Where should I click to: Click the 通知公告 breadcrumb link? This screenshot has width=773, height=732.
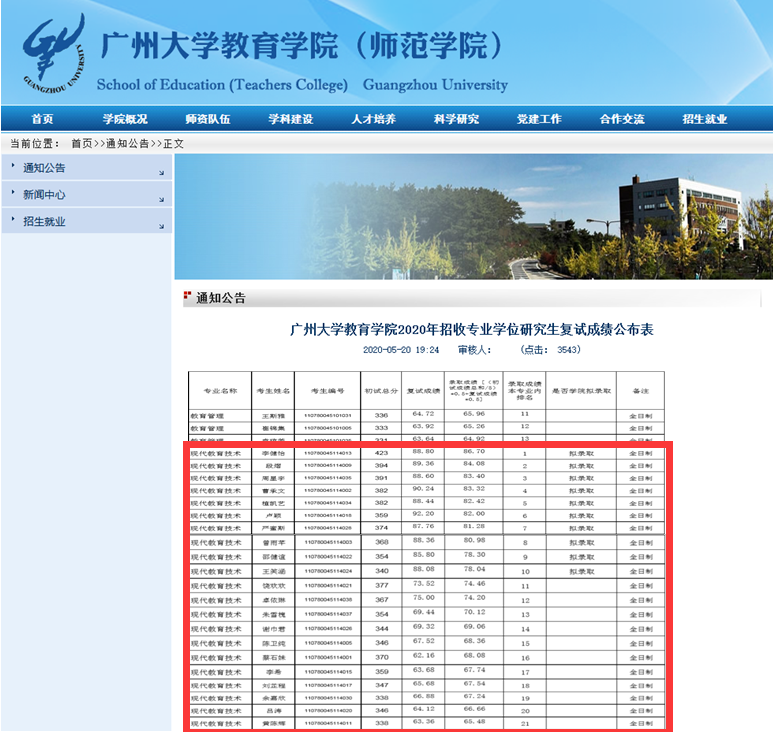pos(128,143)
